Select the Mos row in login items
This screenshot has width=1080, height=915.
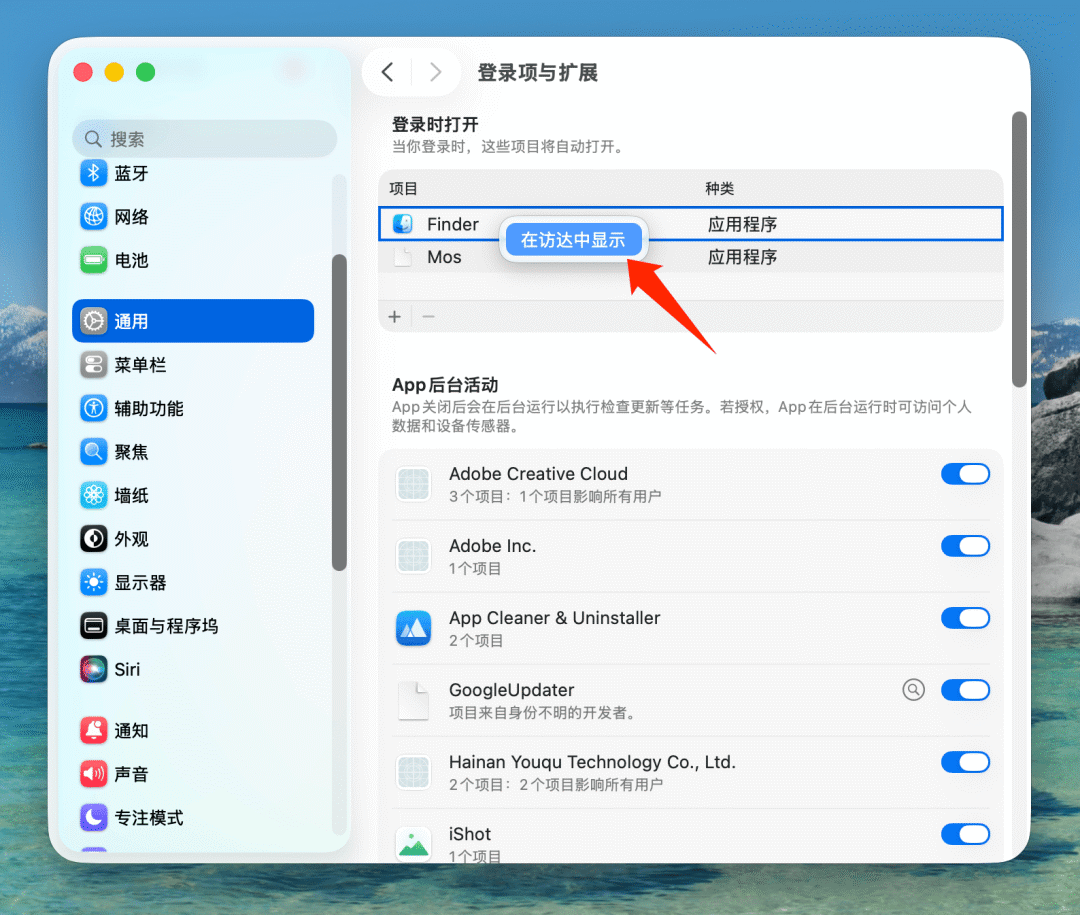[x=690, y=257]
